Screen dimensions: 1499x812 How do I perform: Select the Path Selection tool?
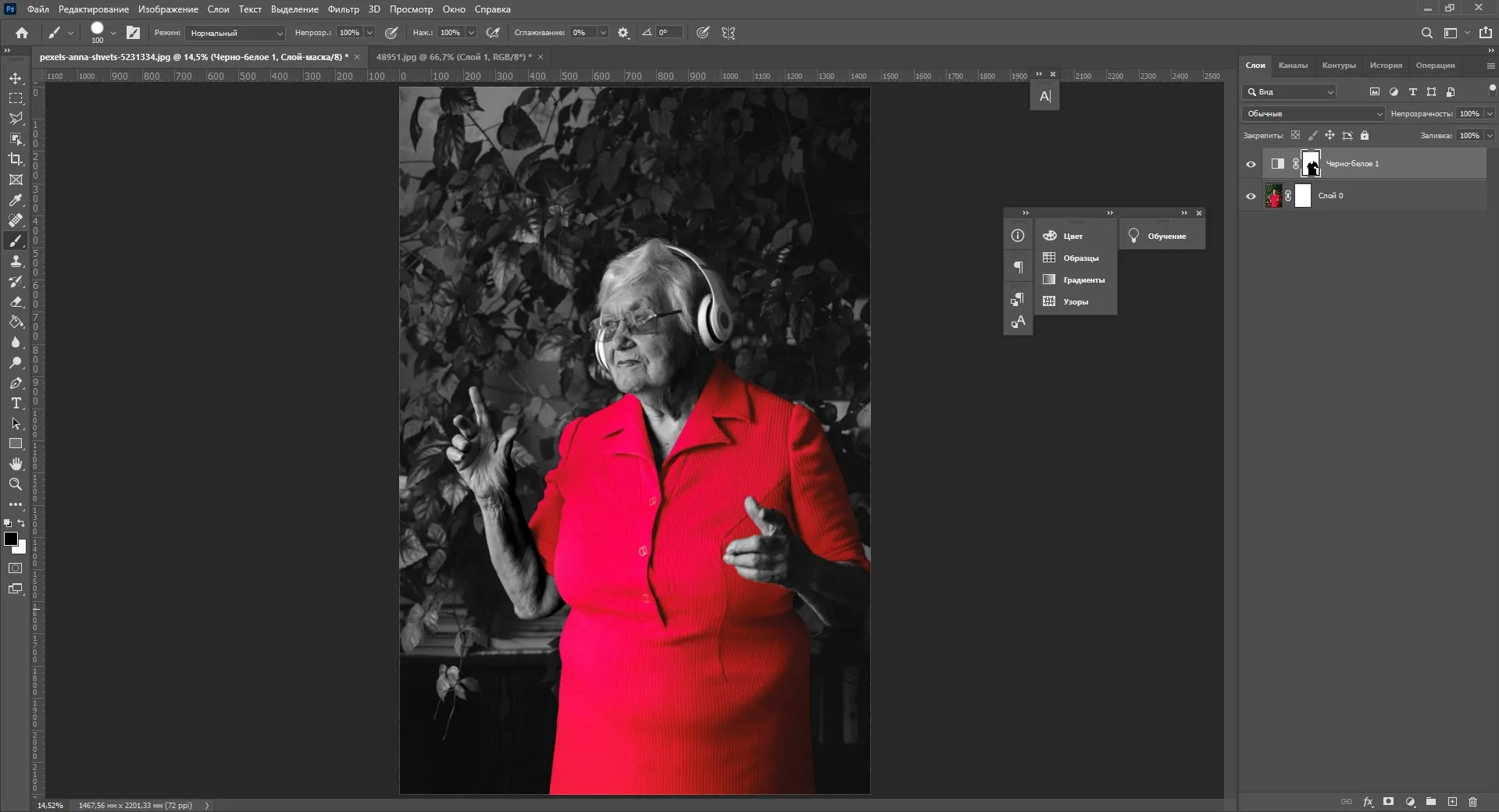click(16, 423)
